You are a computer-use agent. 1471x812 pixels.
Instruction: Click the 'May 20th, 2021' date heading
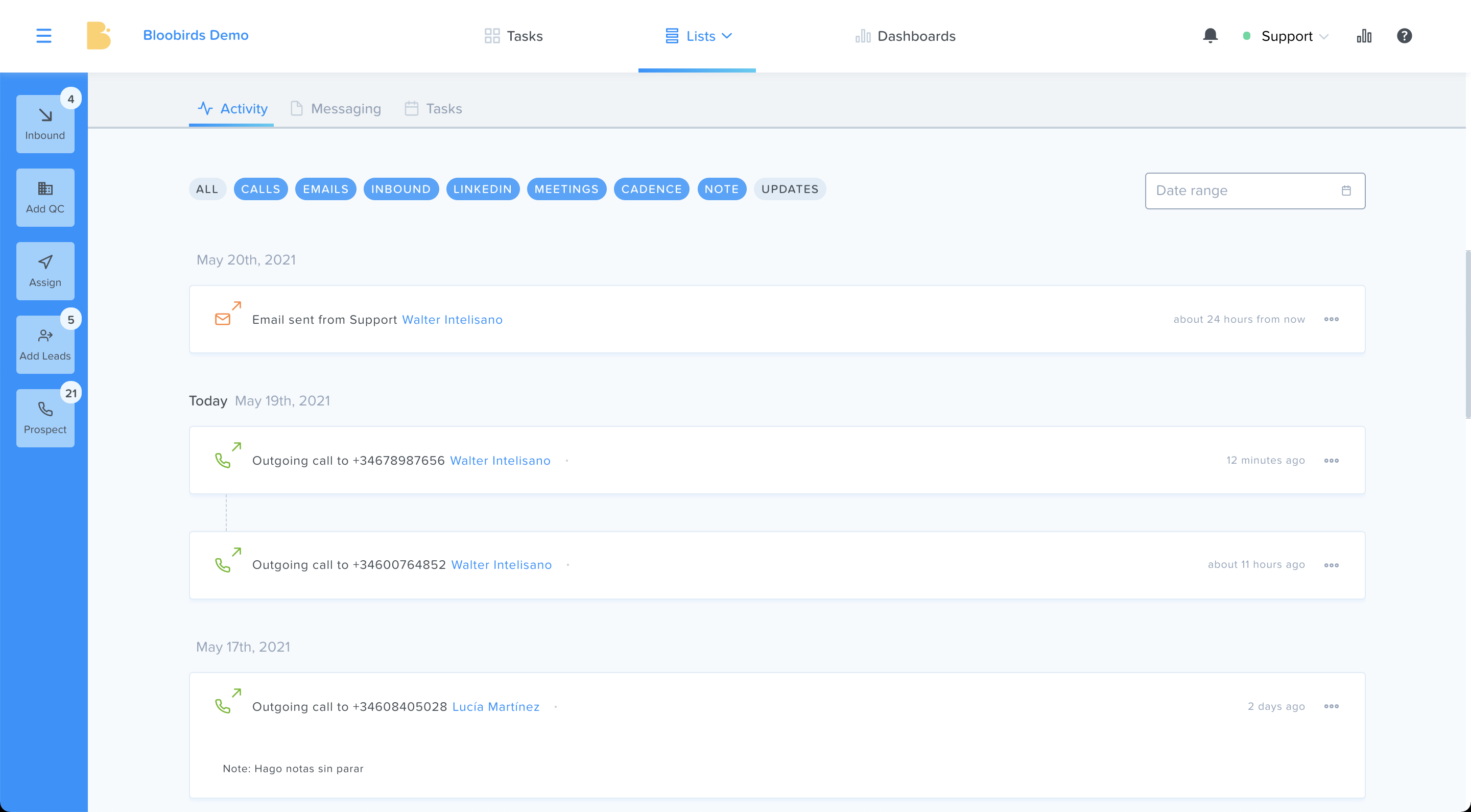coord(246,260)
